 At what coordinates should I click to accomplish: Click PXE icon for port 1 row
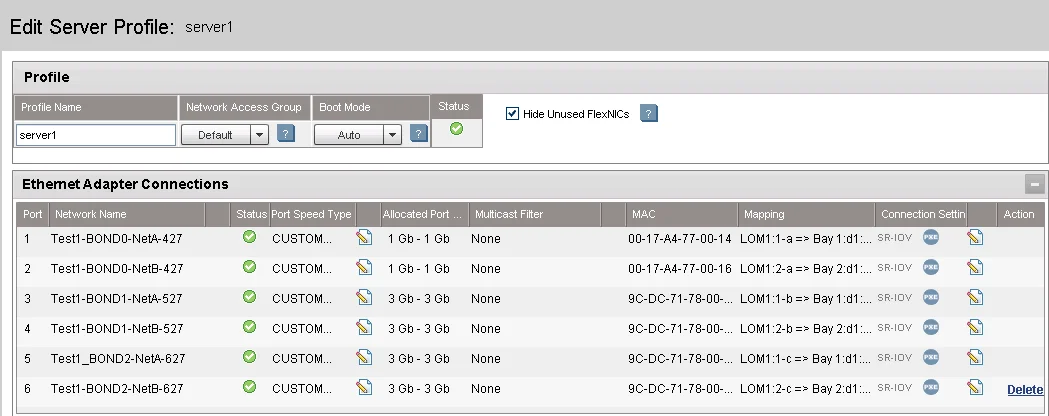pos(930,238)
